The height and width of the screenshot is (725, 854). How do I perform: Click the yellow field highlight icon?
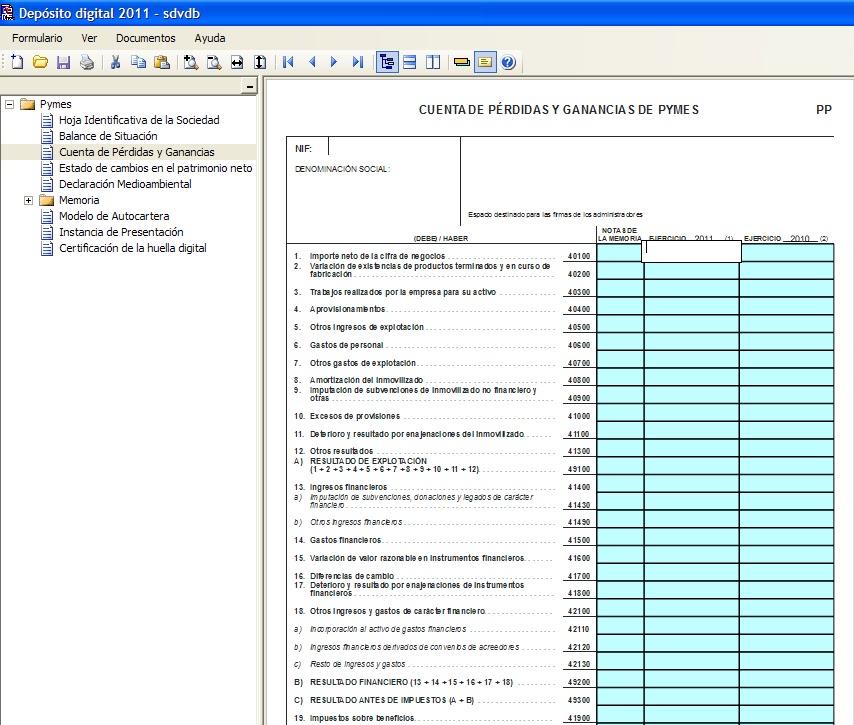click(x=462, y=62)
